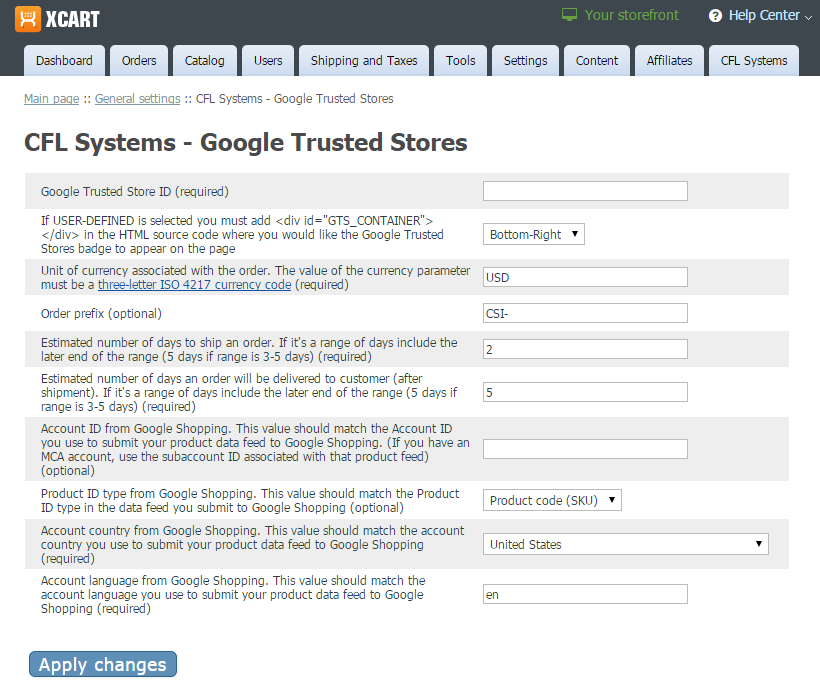The width and height of the screenshot is (820, 693).
Task: Focus the currency code USD field
Action: pyautogui.click(x=585, y=277)
